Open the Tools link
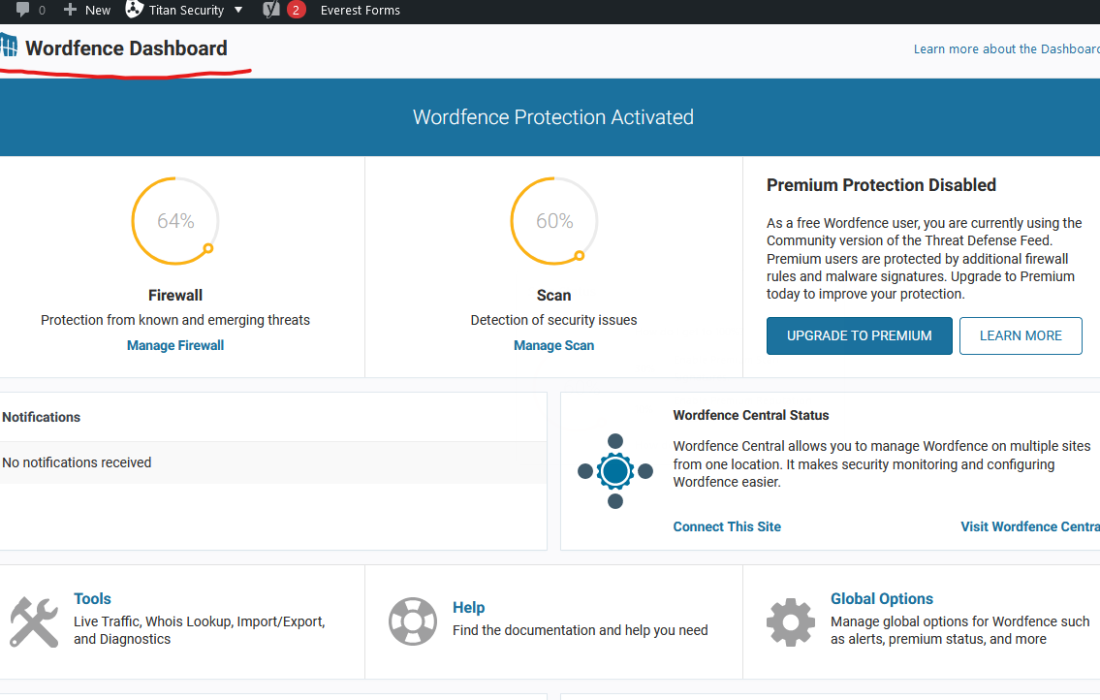 93,598
